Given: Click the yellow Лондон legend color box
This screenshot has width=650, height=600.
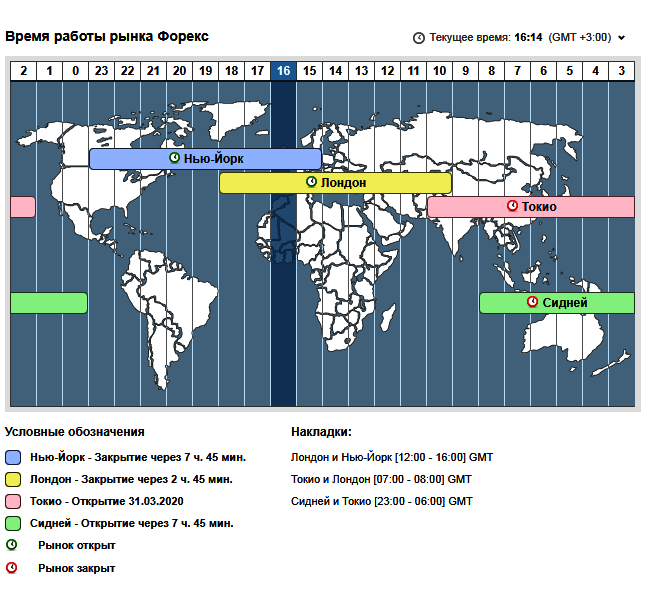Looking at the screenshot, I should click(x=13, y=479).
